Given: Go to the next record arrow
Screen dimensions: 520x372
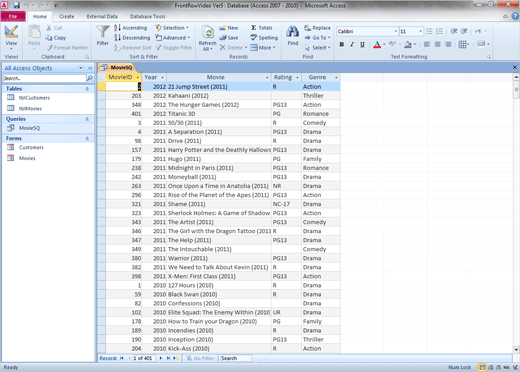Looking at the screenshot, I should coord(161,358).
